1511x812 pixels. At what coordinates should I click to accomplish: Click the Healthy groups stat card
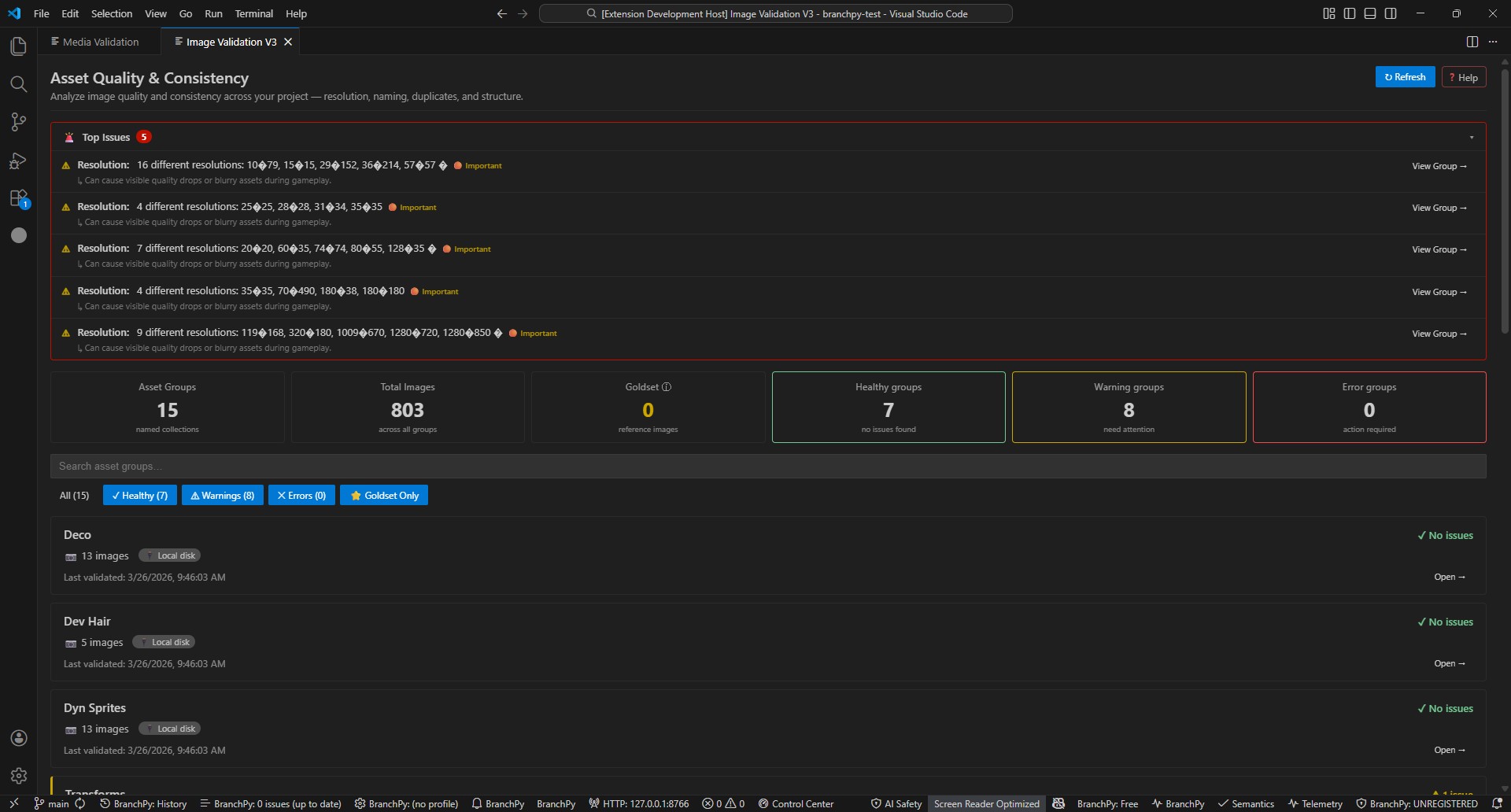pyautogui.click(x=888, y=408)
